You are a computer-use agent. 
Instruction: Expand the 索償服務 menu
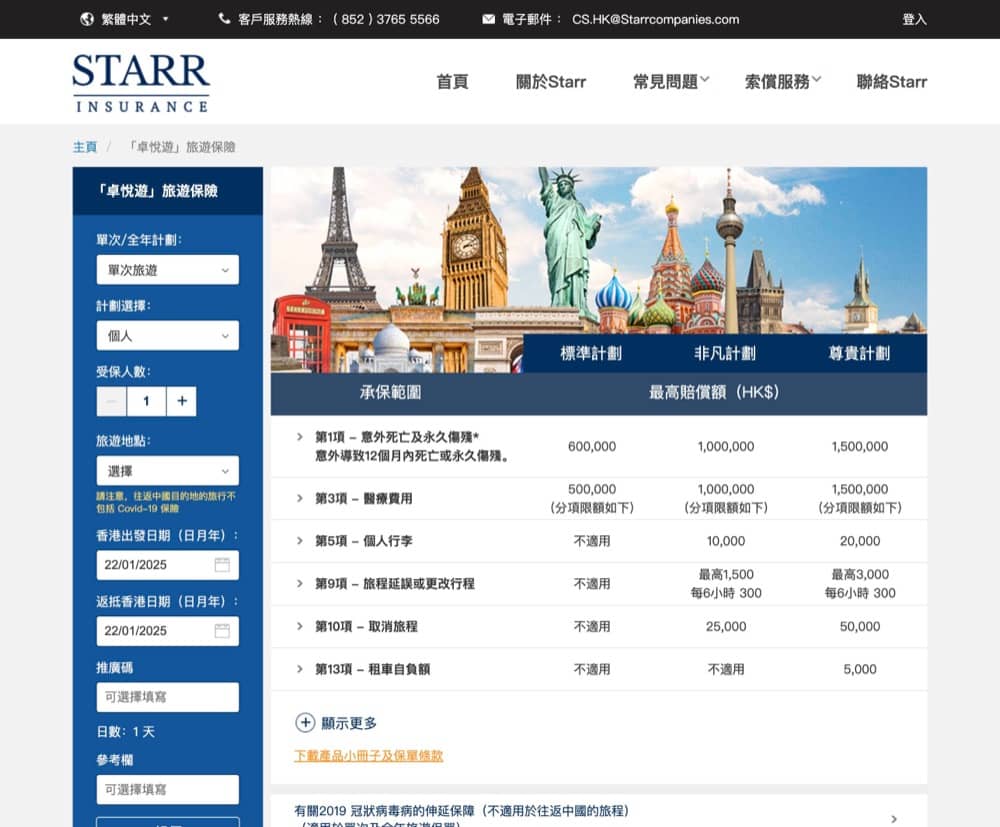pos(783,82)
